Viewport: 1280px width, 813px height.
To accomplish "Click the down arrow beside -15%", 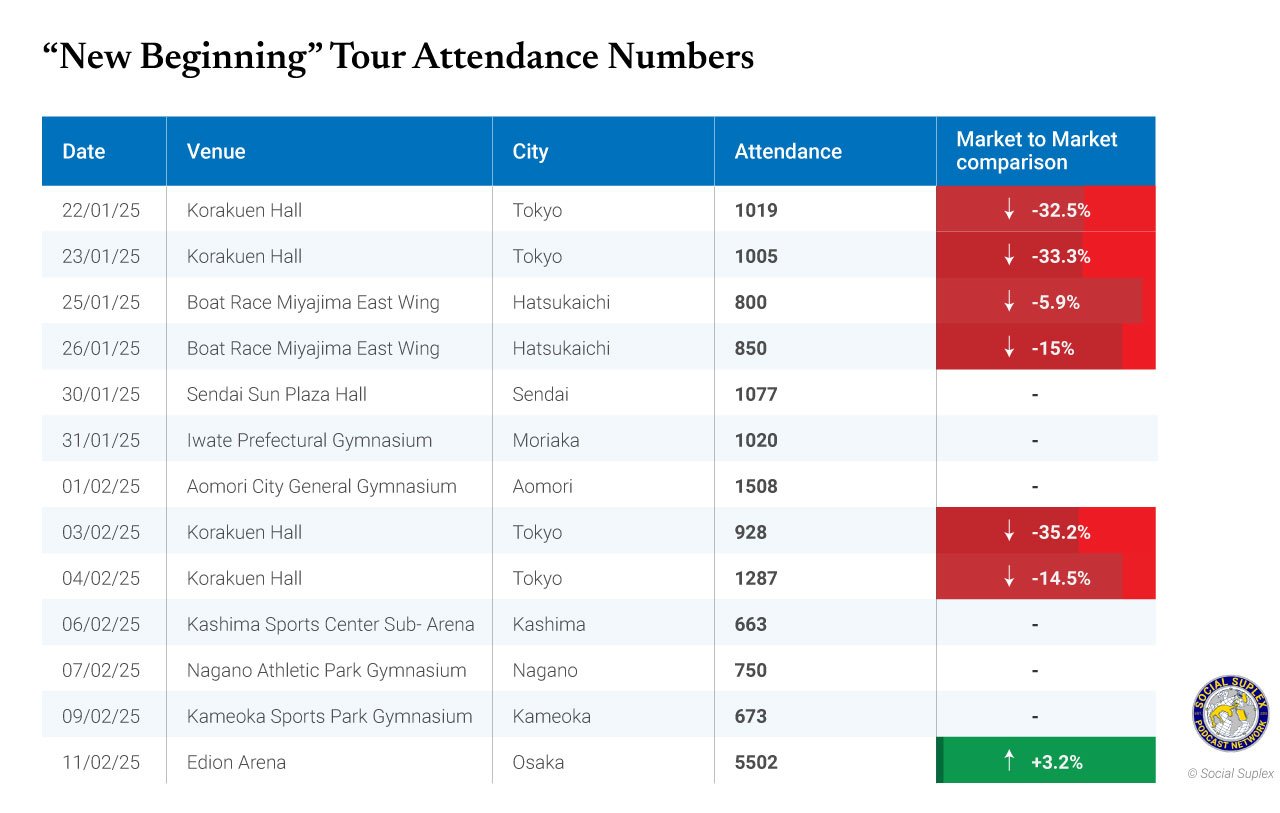I will tap(1009, 348).
